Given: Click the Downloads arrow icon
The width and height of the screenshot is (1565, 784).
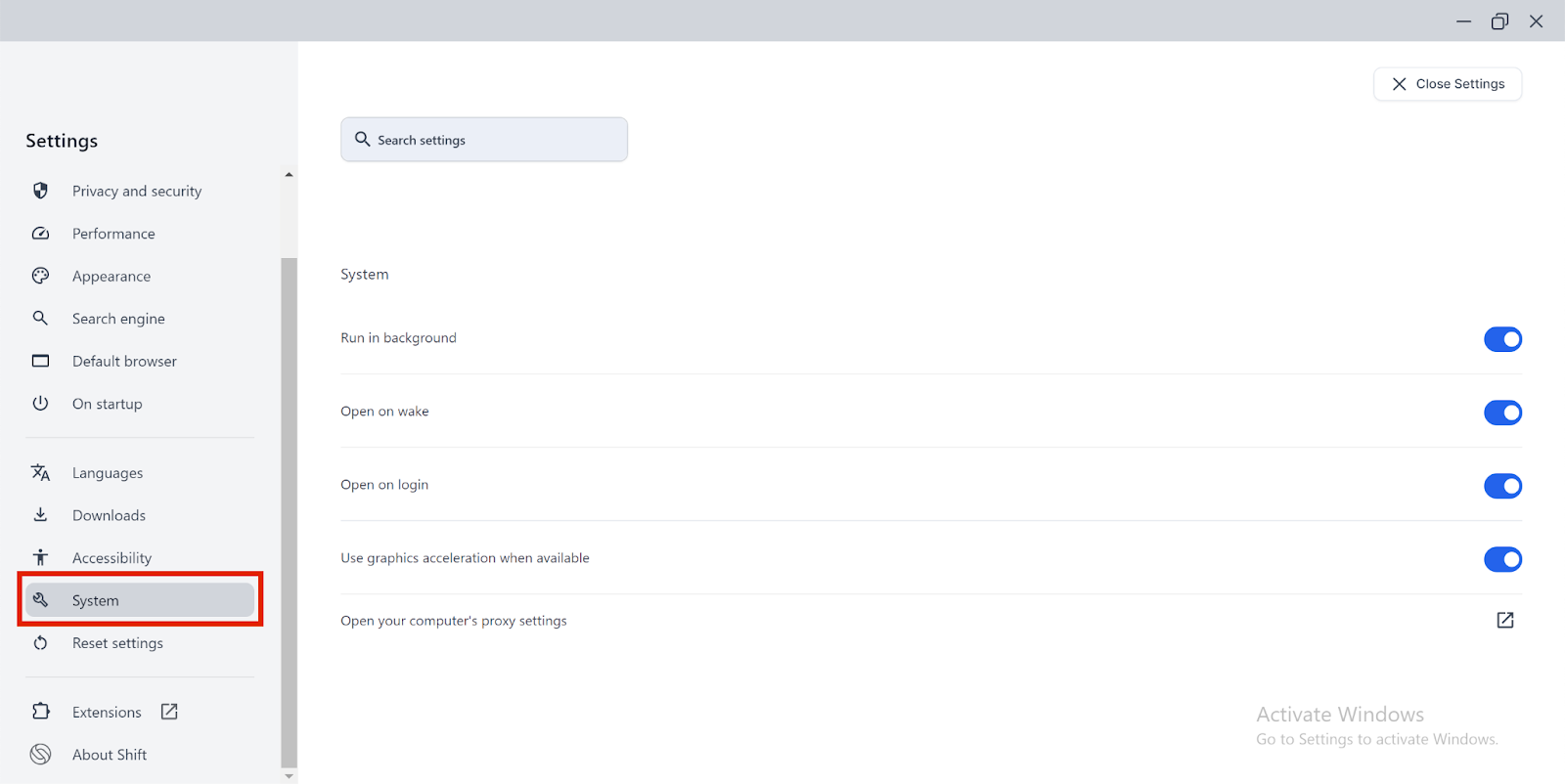Looking at the screenshot, I should point(40,515).
